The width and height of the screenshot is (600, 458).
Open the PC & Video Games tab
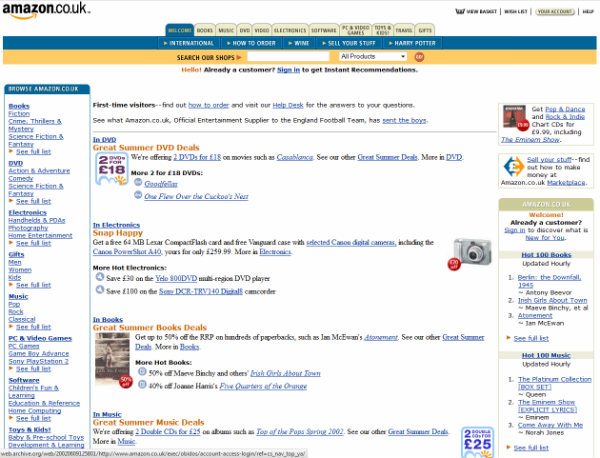click(355, 30)
